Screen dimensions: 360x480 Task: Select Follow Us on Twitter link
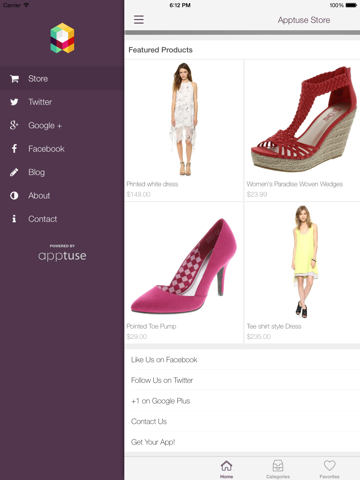pyautogui.click(x=242, y=380)
